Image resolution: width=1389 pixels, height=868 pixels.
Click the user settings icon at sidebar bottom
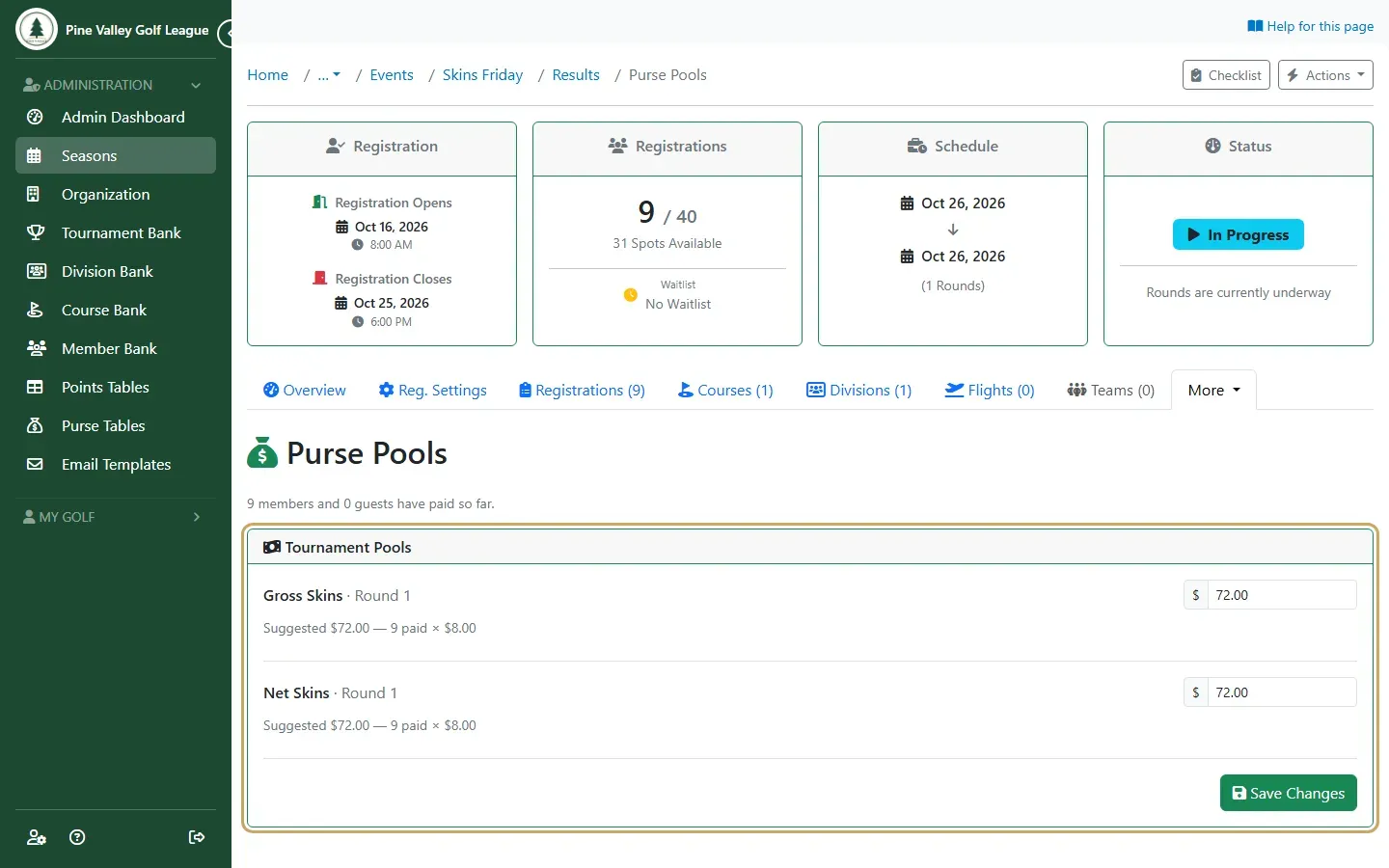coord(37,837)
